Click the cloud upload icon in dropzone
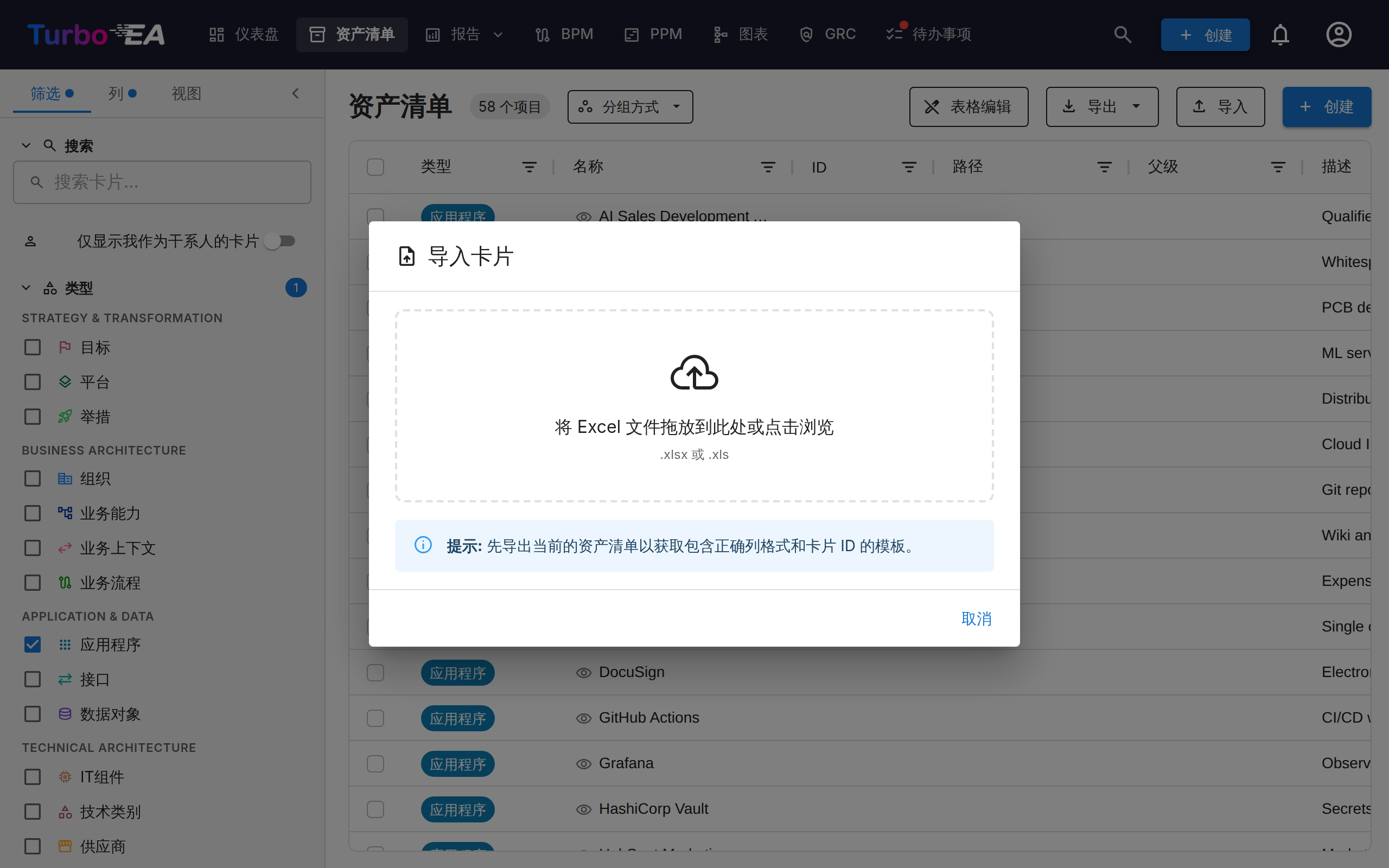Screen dimensions: 1389x868 (694, 372)
